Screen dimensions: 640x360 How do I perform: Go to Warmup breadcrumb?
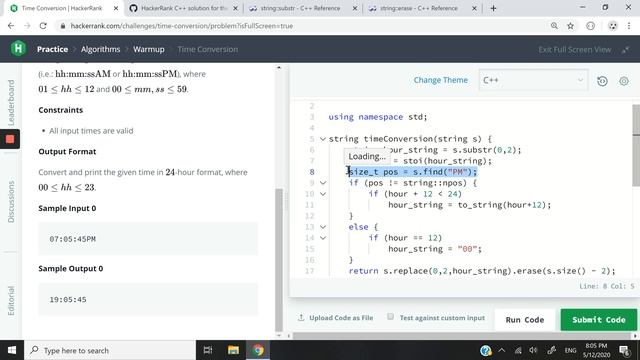coord(149,49)
